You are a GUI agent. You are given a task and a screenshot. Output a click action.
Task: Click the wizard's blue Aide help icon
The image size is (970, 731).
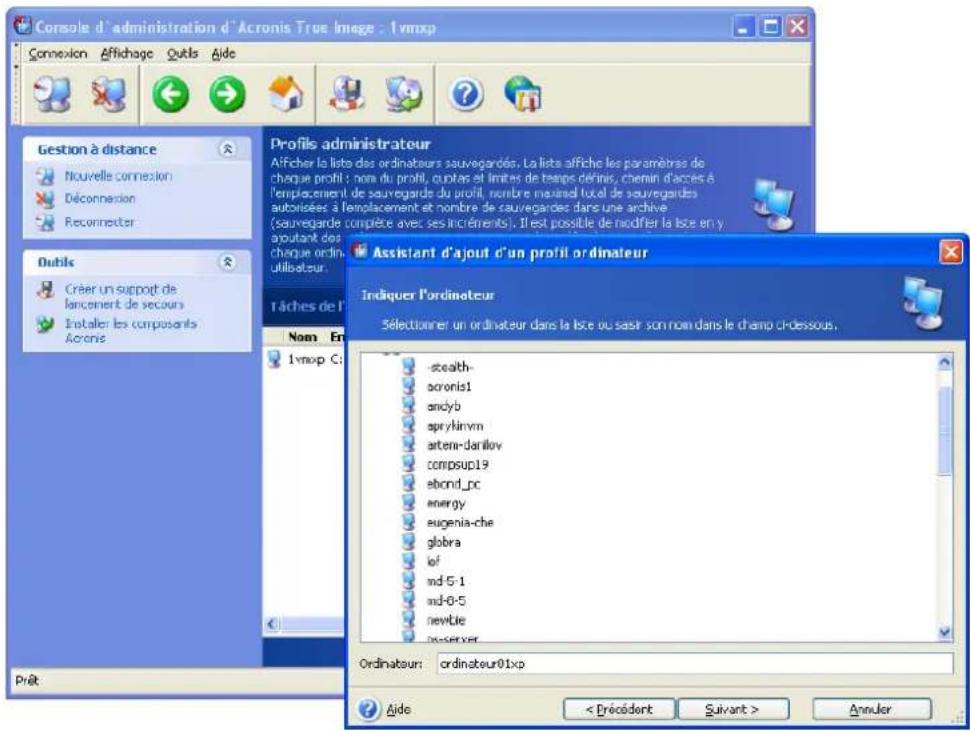tap(368, 709)
